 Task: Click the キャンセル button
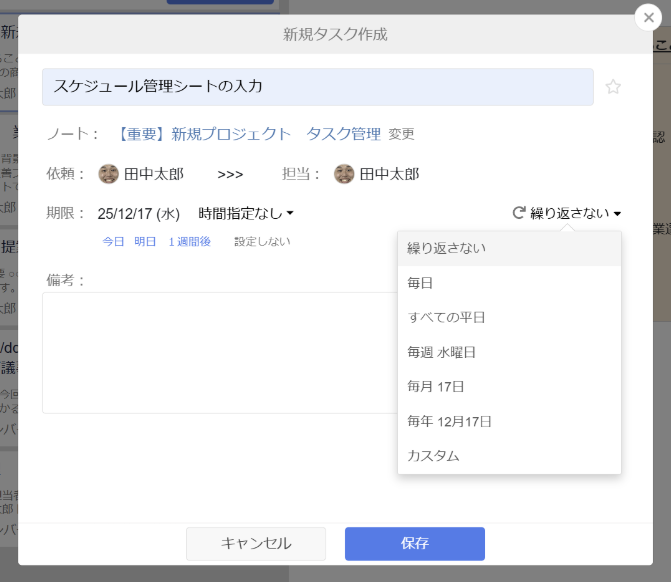256,543
